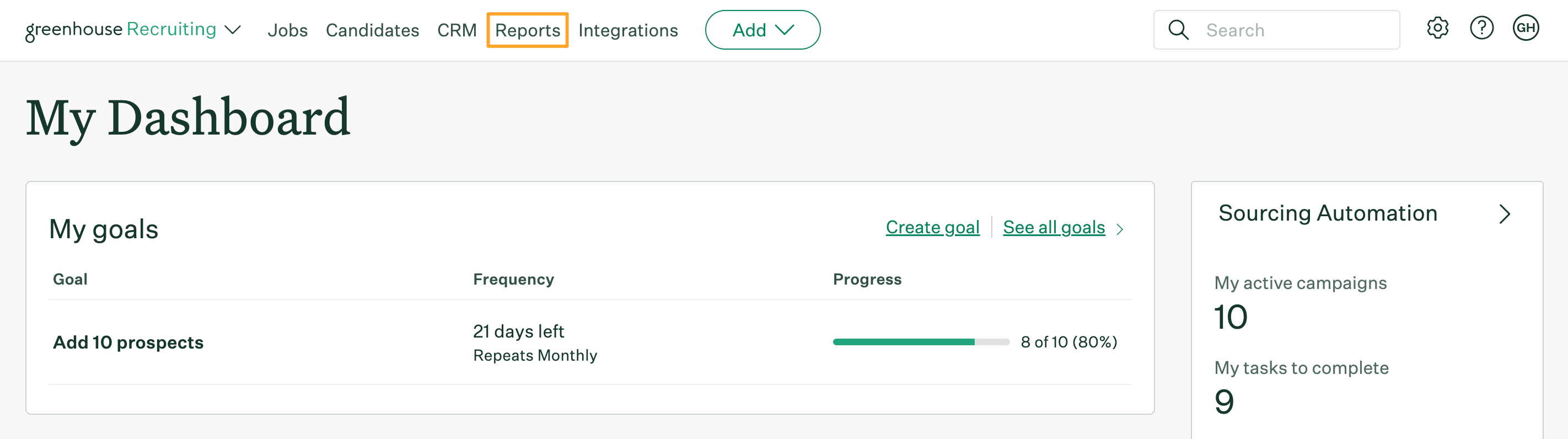Click the magnifying glass search icon
The width and height of the screenshot is (1568, 439).
1178,30
